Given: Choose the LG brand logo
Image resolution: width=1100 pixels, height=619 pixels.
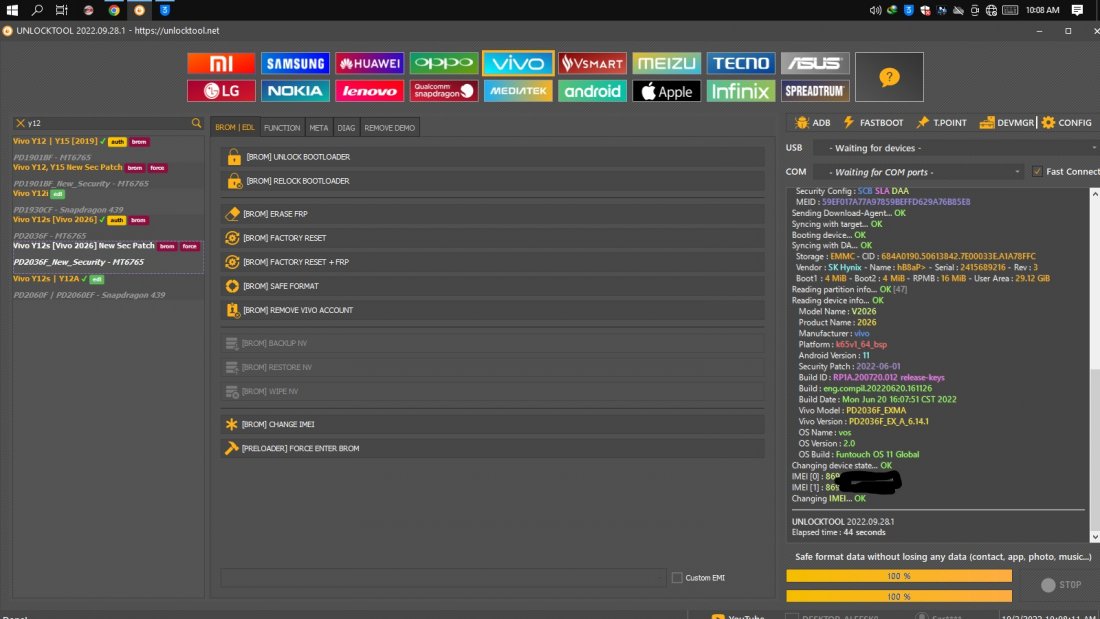Looking at the screenshot, I should click(221, 91).
